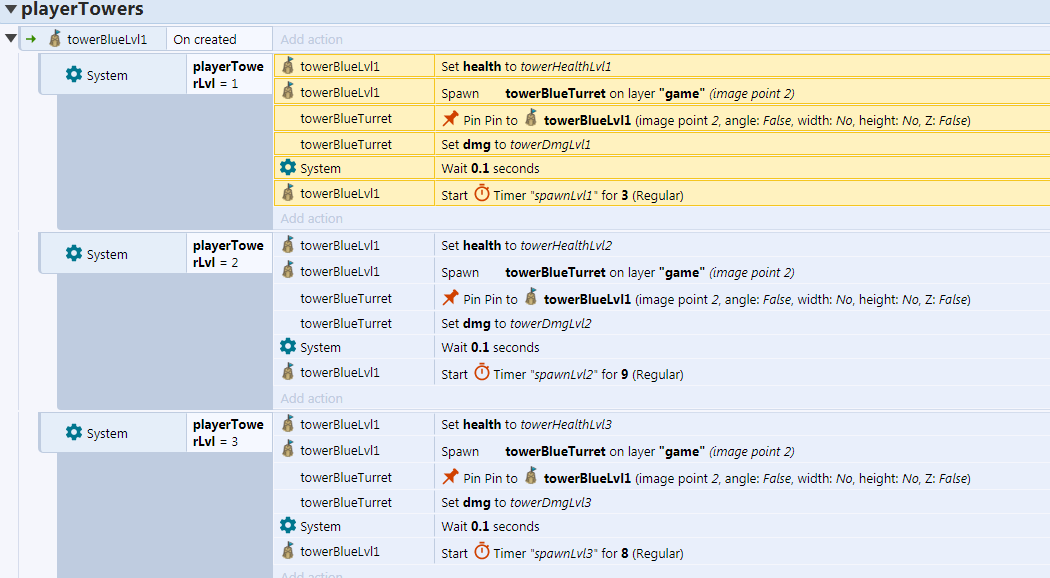1050x578 pixels.
Task: Click timer icon for spawnLvl2 timer
Action: point(482,372)
